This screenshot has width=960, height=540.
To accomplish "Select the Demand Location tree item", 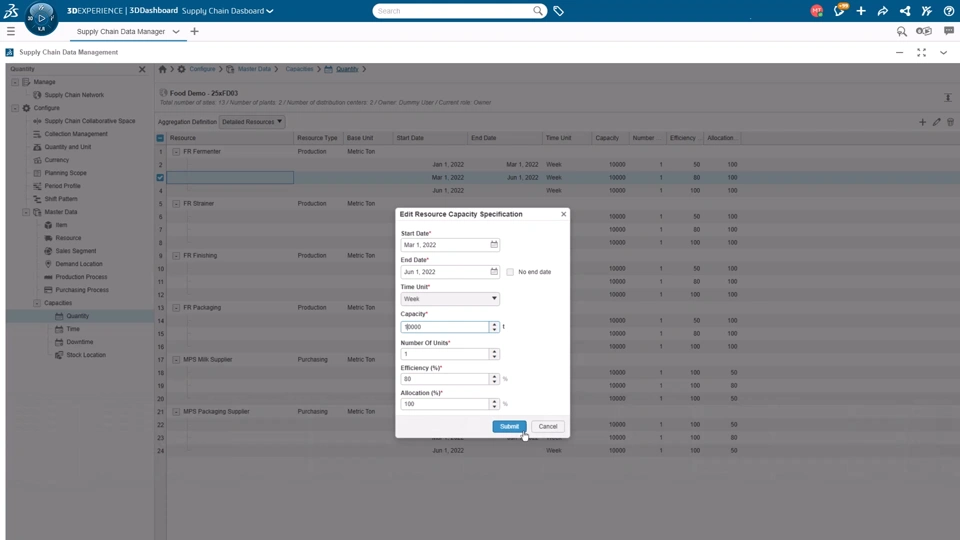I will click(79, 264).
